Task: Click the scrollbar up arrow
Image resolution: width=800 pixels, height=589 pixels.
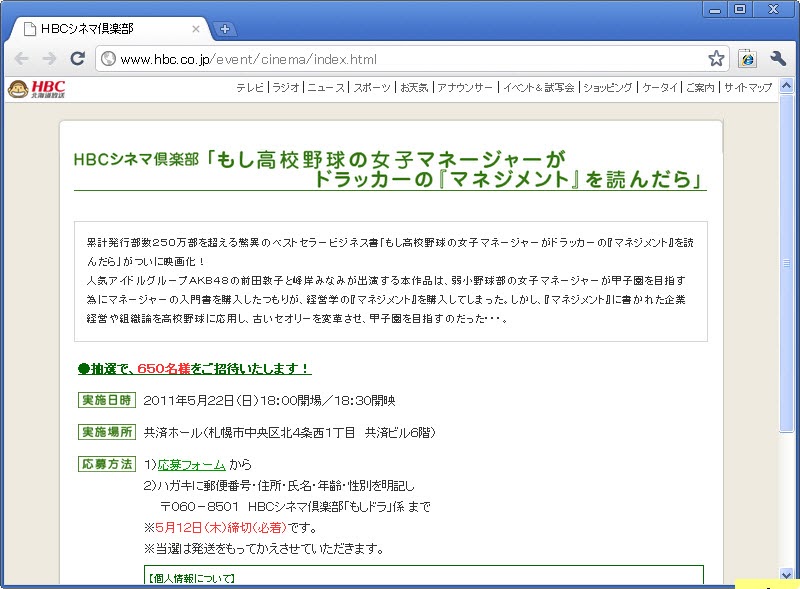Action: pyautogui.click(x=786, y=86)
